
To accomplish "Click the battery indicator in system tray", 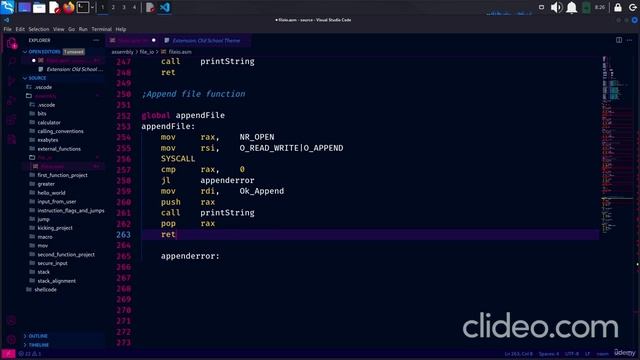I will point(586,7).
